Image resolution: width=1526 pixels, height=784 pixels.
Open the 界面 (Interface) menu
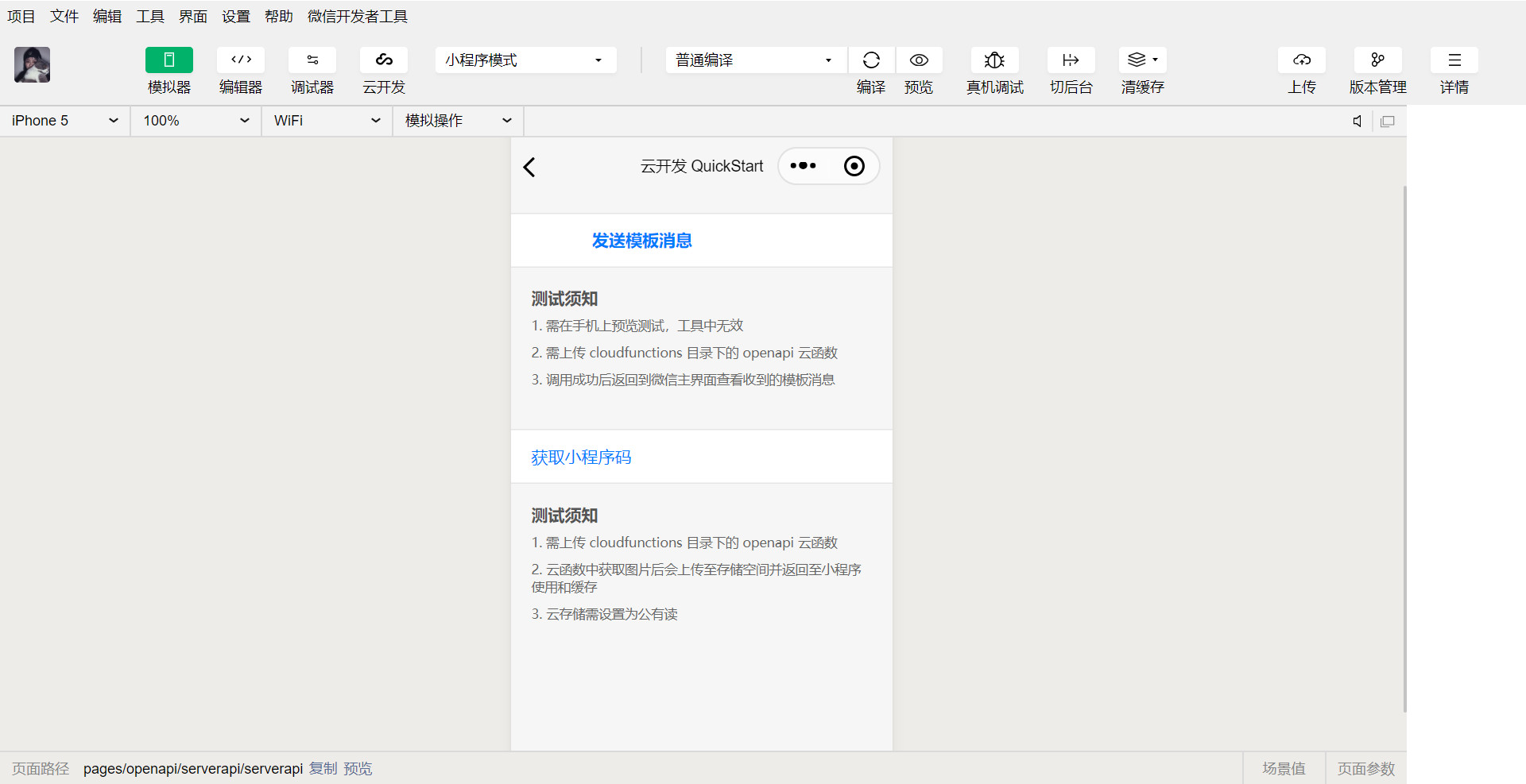tap(193, 17)
